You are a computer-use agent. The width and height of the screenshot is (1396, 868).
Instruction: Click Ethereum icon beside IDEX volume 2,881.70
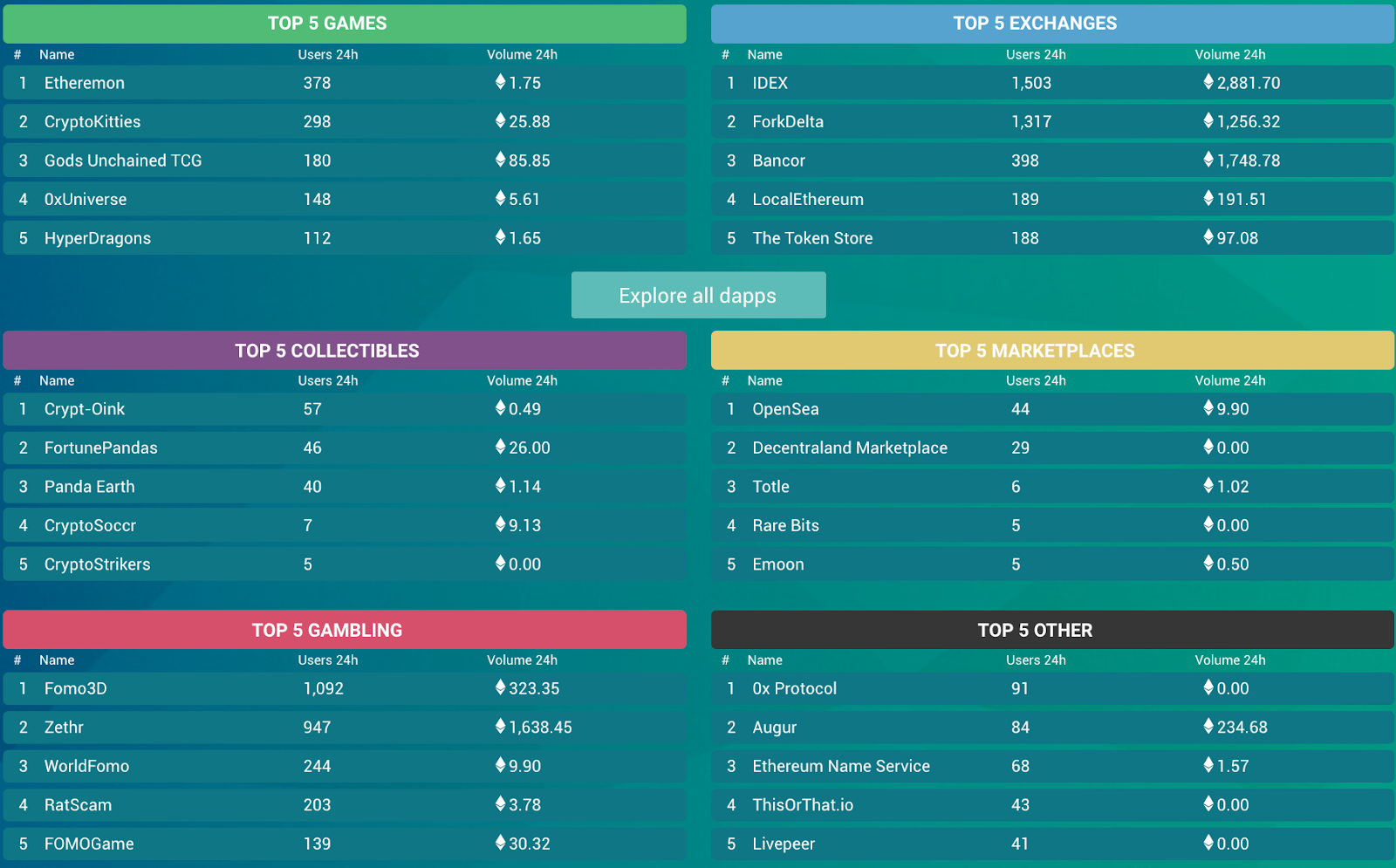coord(1208,82)
